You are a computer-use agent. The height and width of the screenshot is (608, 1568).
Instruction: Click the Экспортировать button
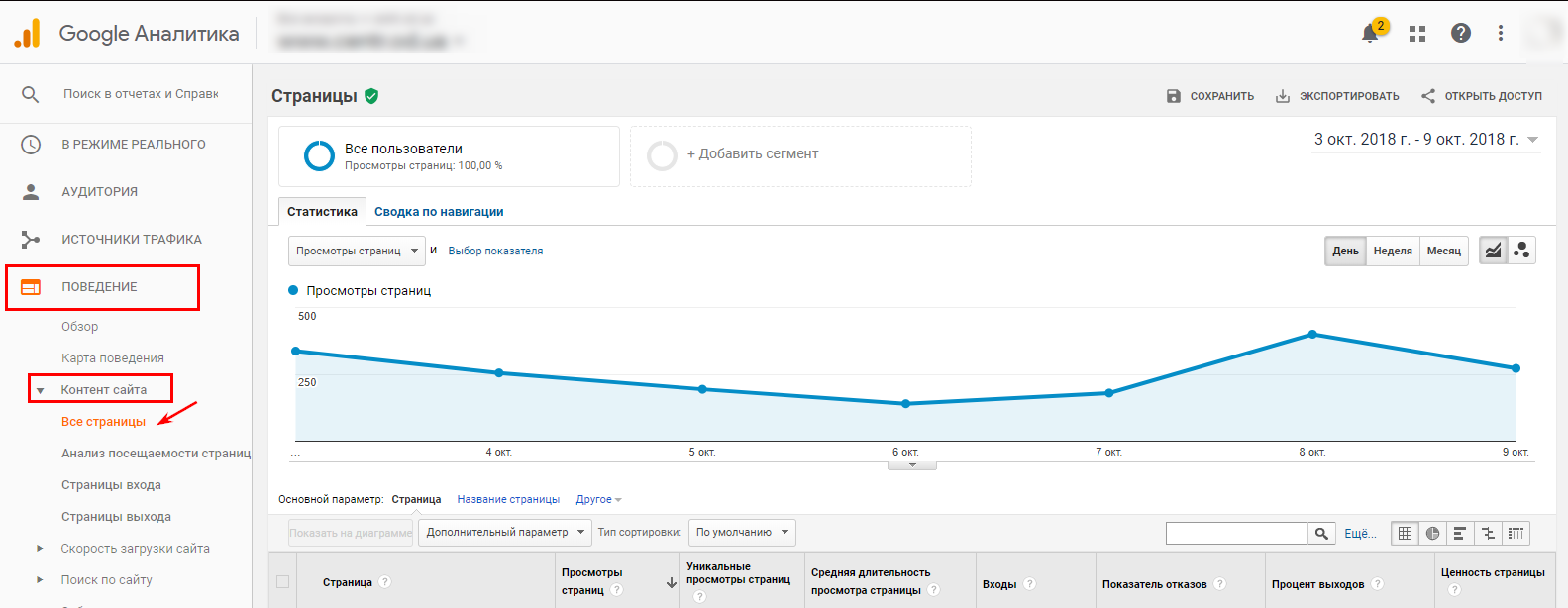(x=1337, y=96)
